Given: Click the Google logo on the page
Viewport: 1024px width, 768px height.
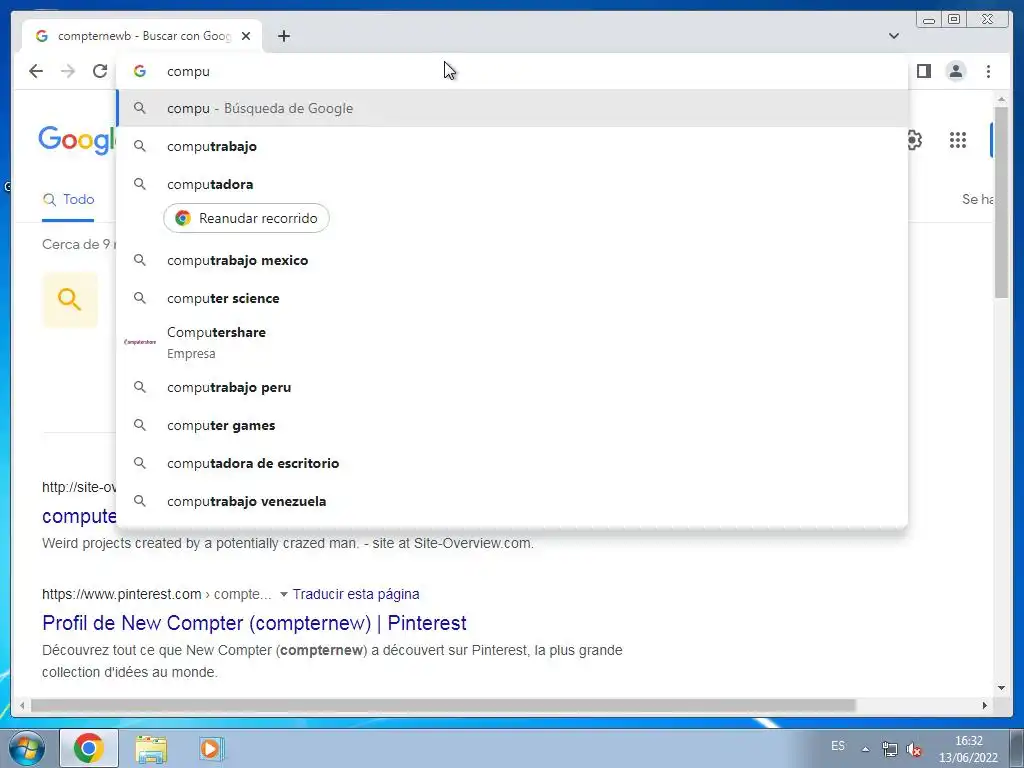Looking at the screenshot, I should [x=77, y=140].
